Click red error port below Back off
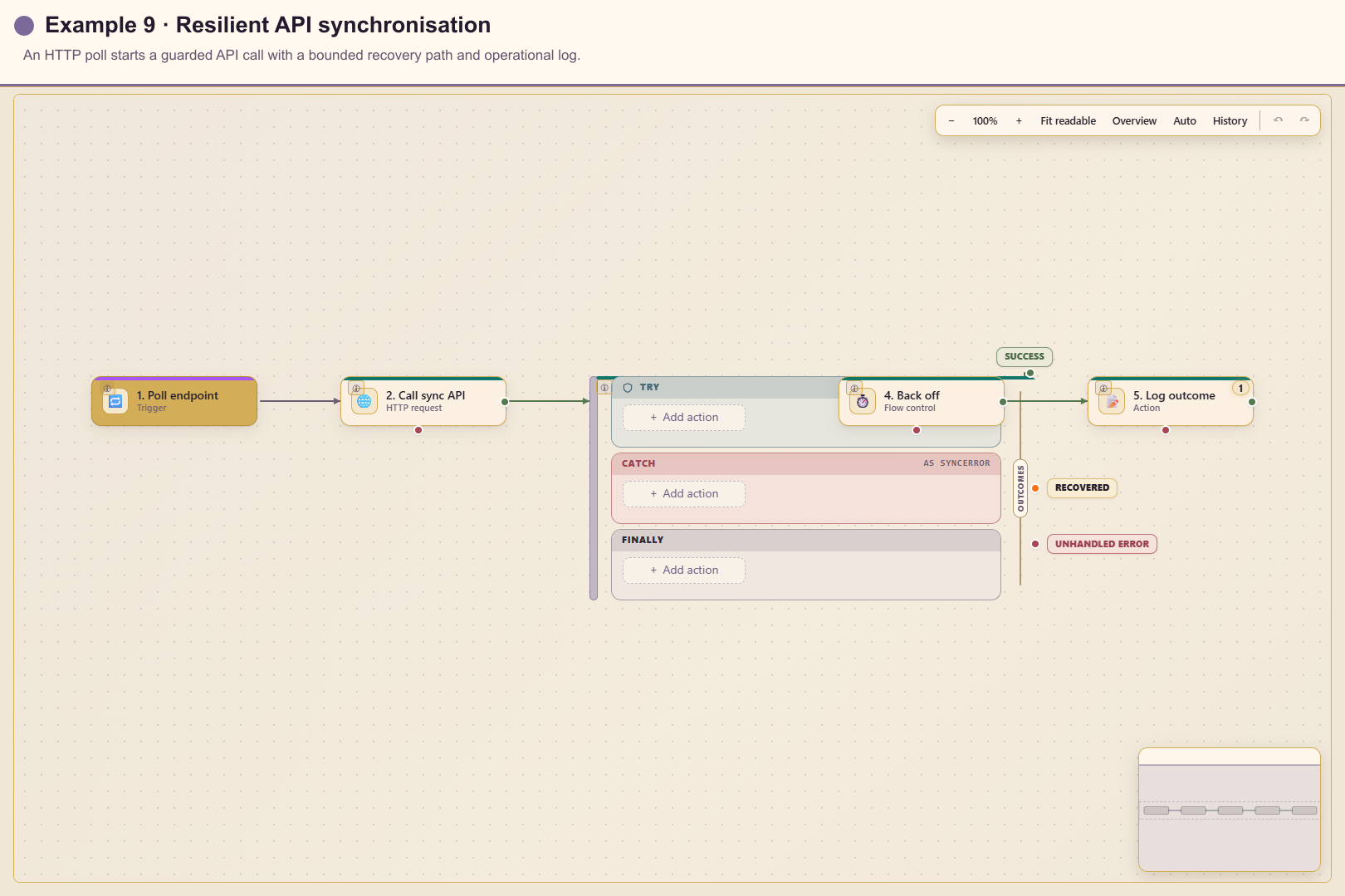This screenshot has height=896, width=1345. [x=917, y=430]
